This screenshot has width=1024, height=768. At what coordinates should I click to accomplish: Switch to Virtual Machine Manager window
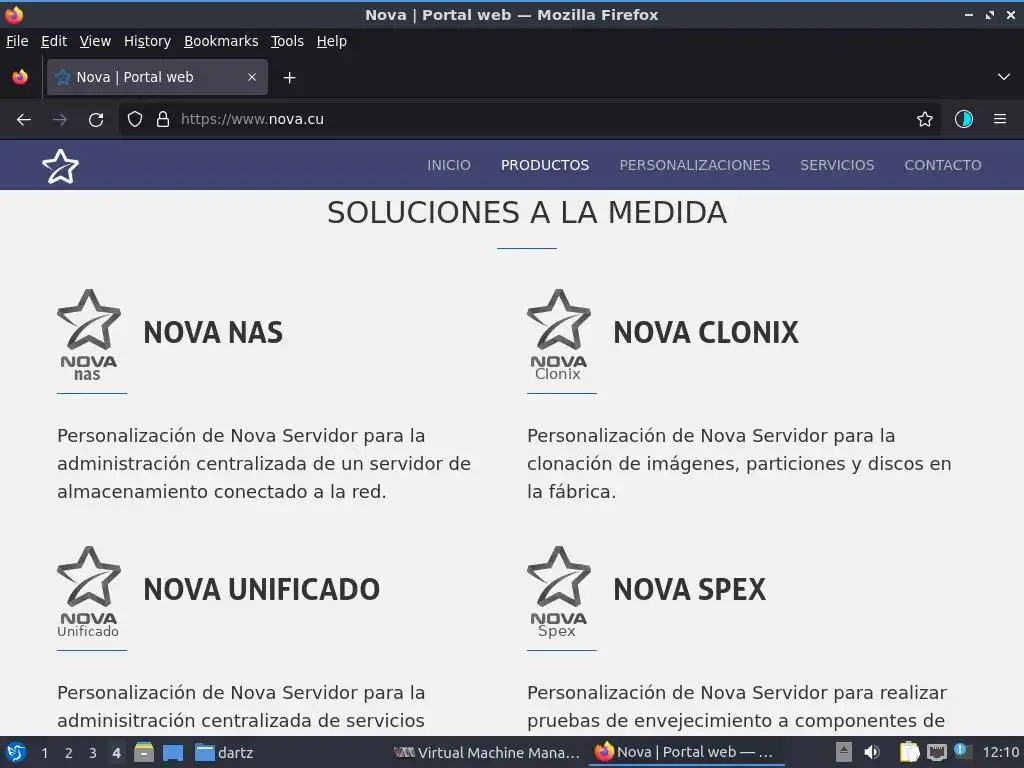[487, 753]
